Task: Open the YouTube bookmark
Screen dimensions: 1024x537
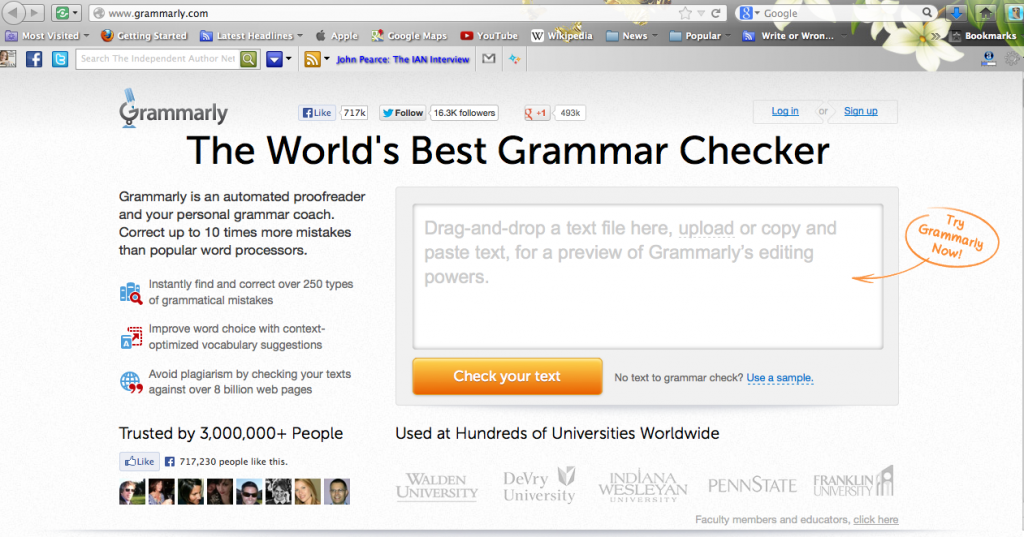Action: 489,36
